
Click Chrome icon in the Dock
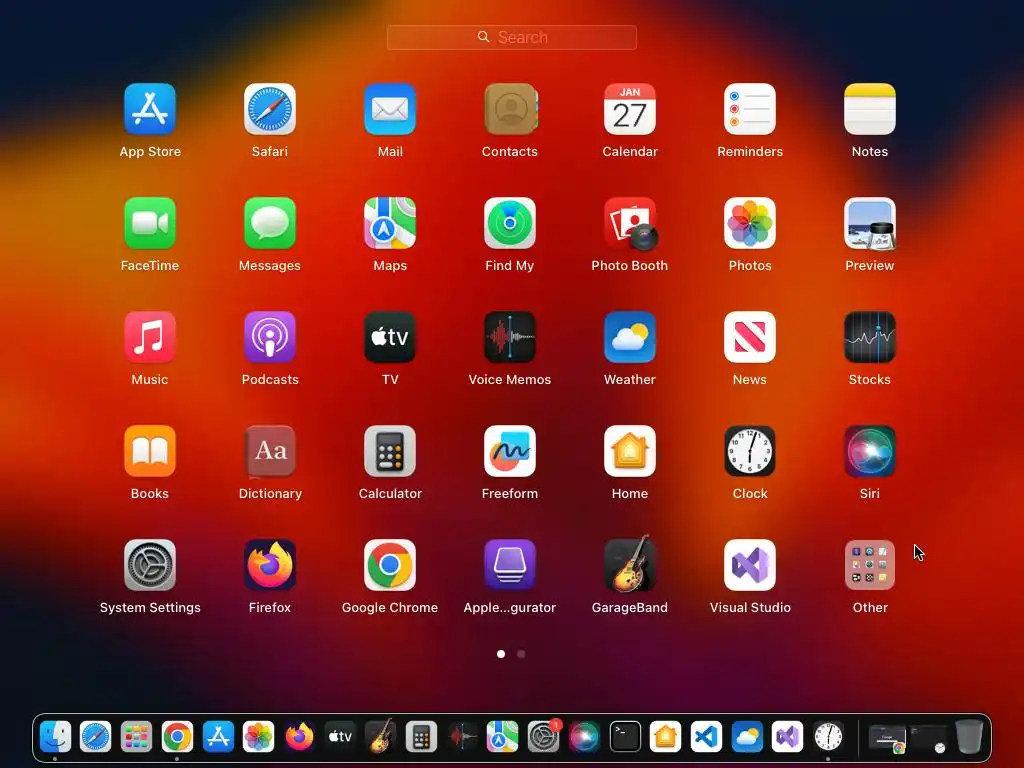click(x=177, y=737)
